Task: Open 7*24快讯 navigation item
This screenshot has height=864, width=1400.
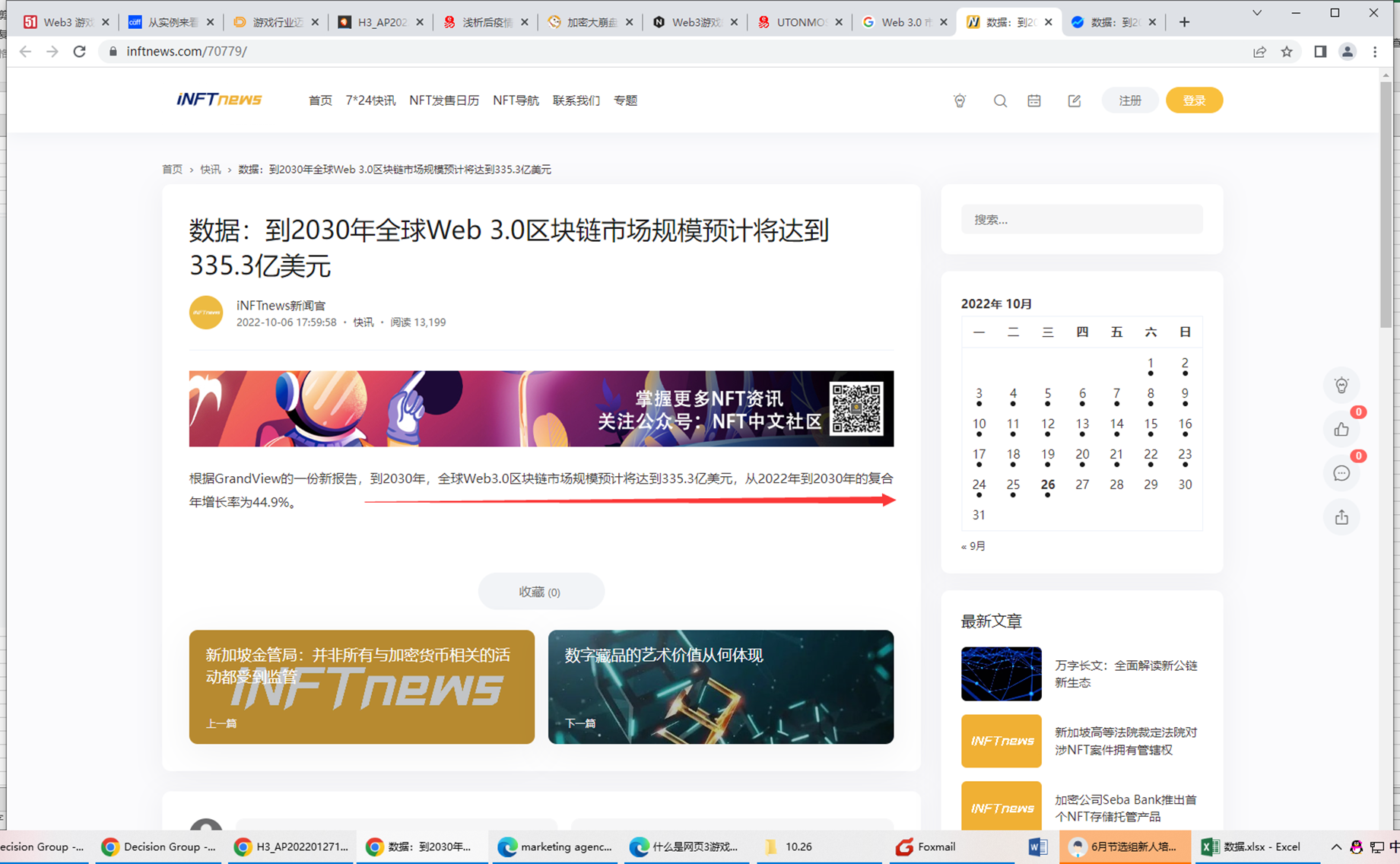Action: (370, 100)
